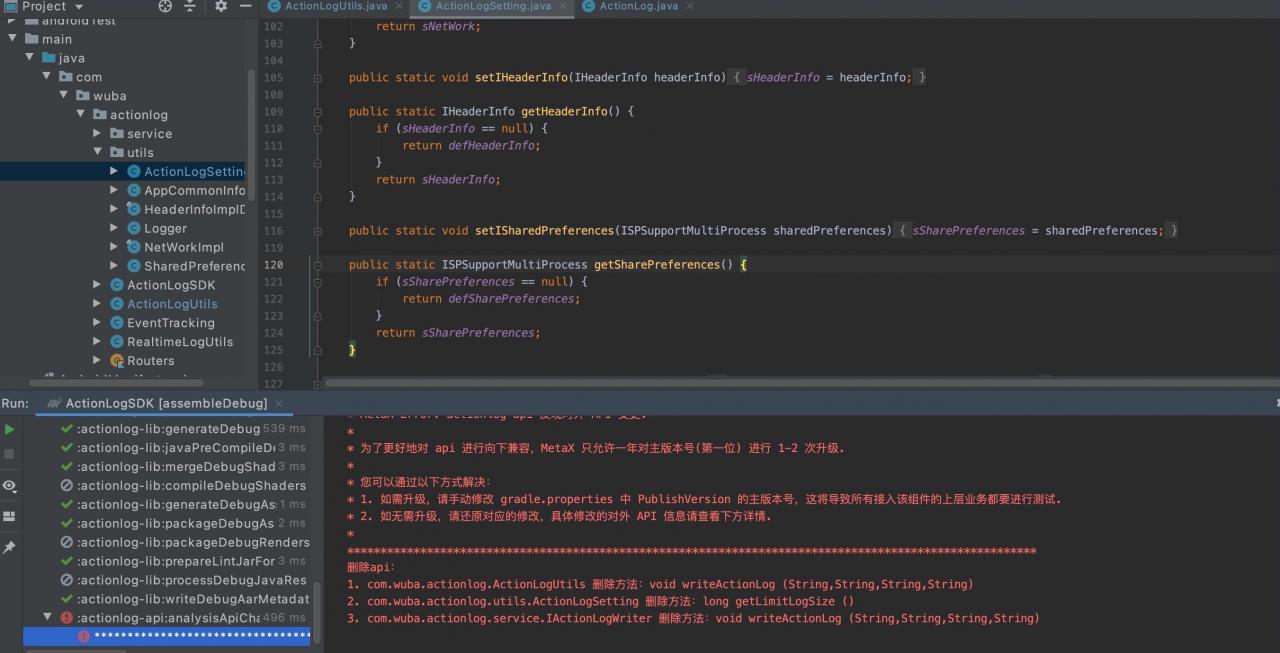1280x653 pixels.
Task: Rerun the build with the green play icon
Action: [9, 429]
